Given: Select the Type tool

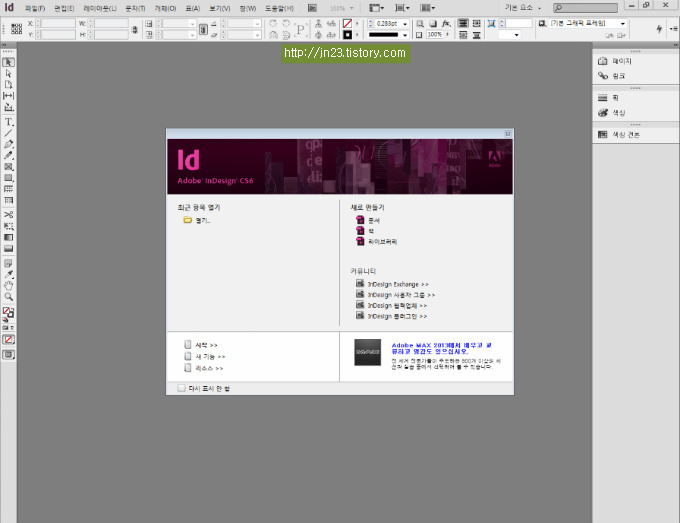Looking at the screenshot, I should coord(8,122).
